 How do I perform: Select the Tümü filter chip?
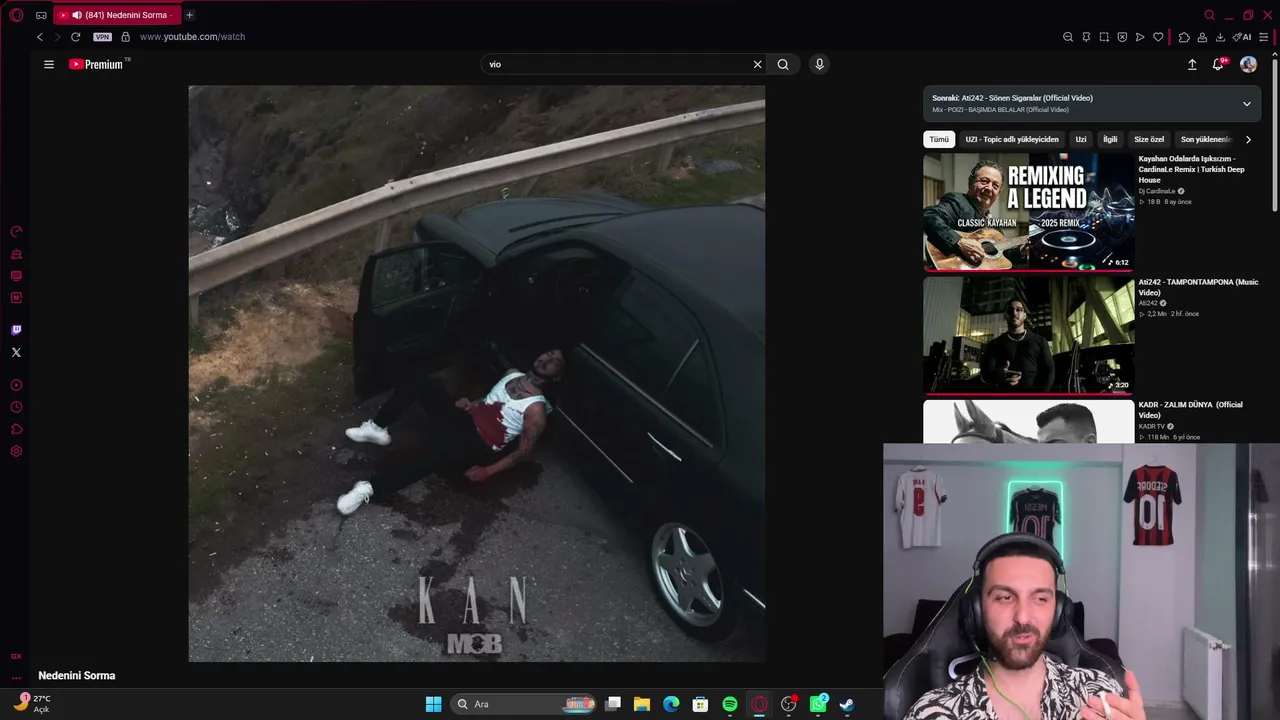[x=939, y=140]
